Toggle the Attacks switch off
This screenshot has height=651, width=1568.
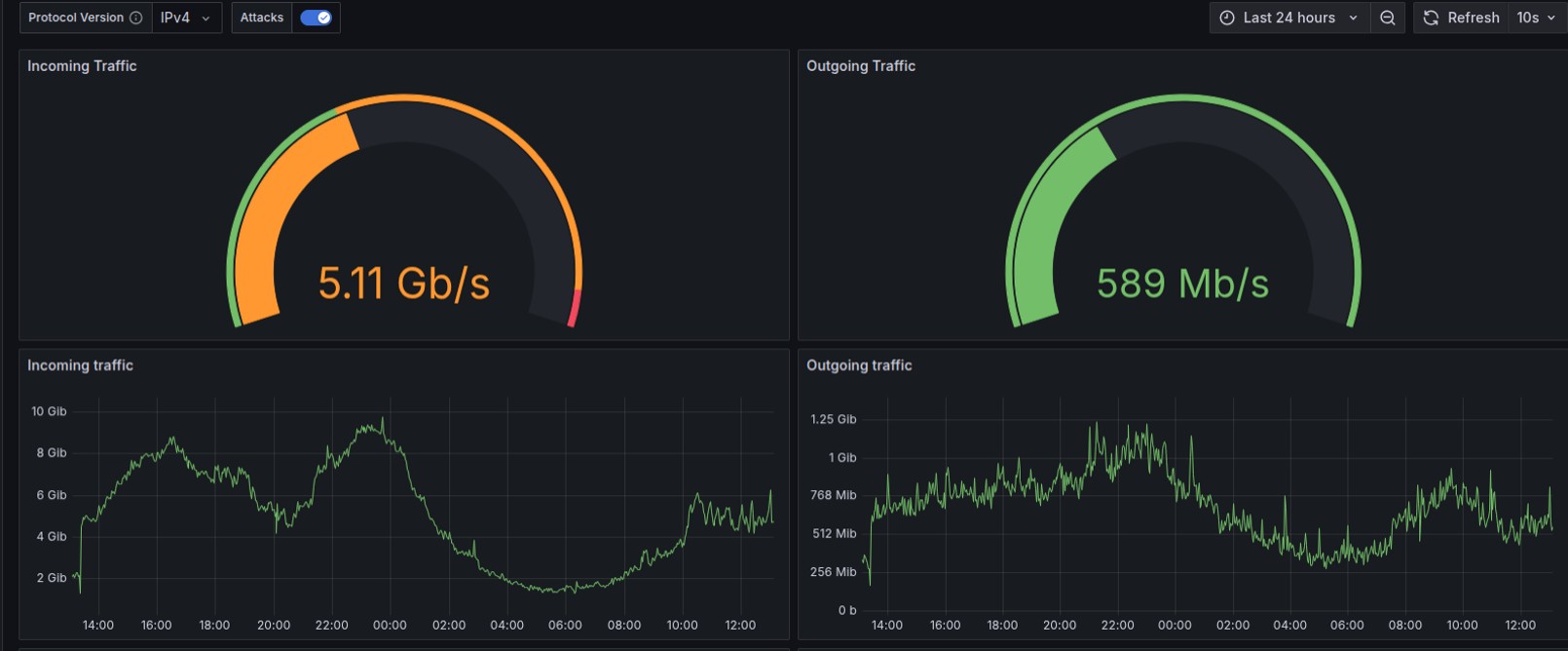click(316, 18)
